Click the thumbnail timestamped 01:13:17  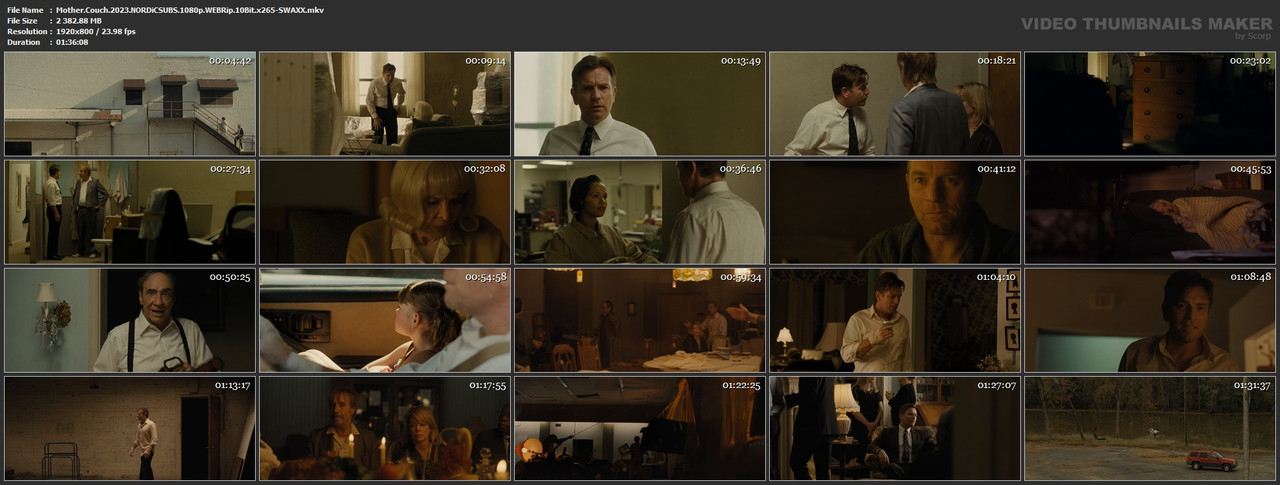(x=129, y=428)
